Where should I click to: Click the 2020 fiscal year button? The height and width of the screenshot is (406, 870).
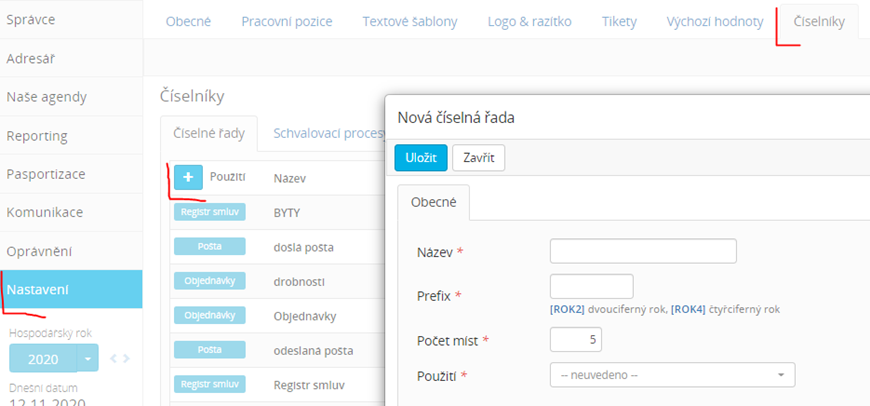click(43, 358)
